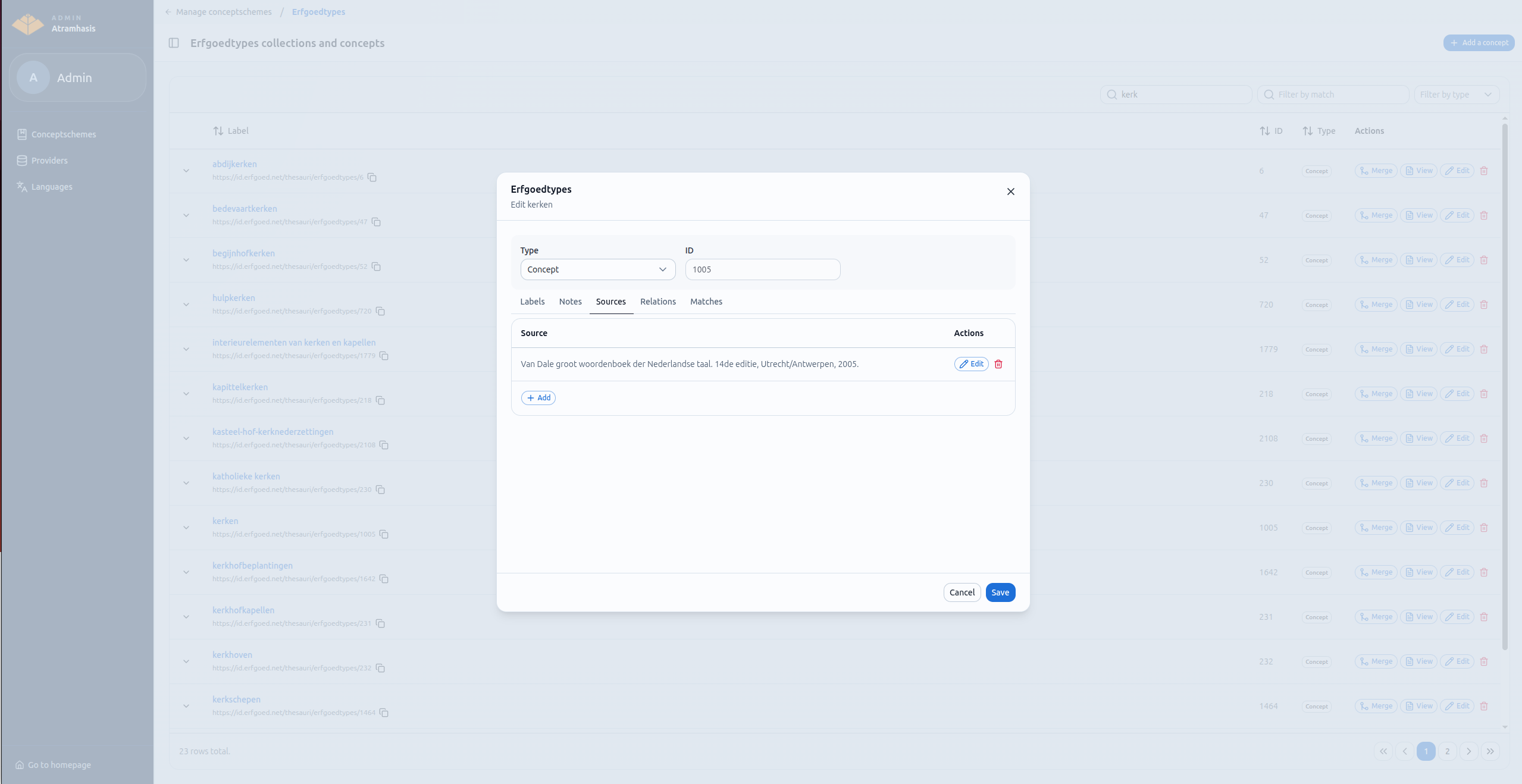Switch to the Labels tab

[x=533, y=302]
